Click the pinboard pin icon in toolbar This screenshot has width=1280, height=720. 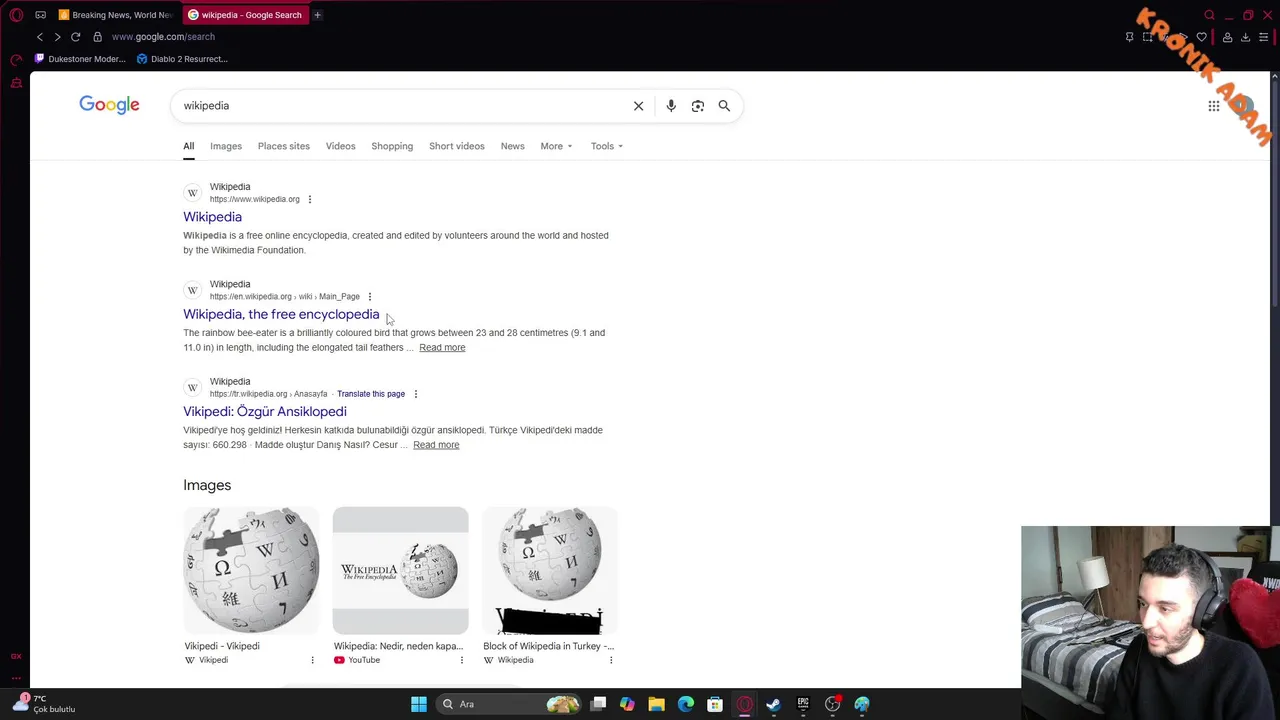click(1129, 37)
